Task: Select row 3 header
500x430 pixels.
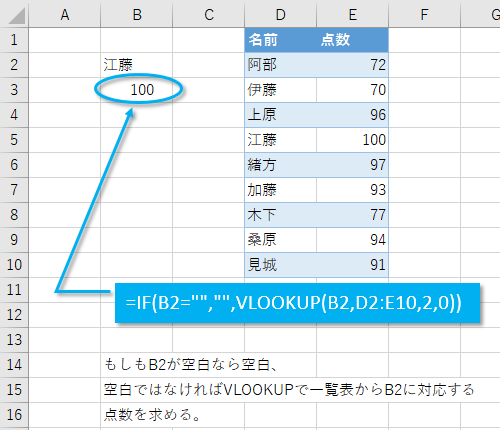Action: [14, 90]
